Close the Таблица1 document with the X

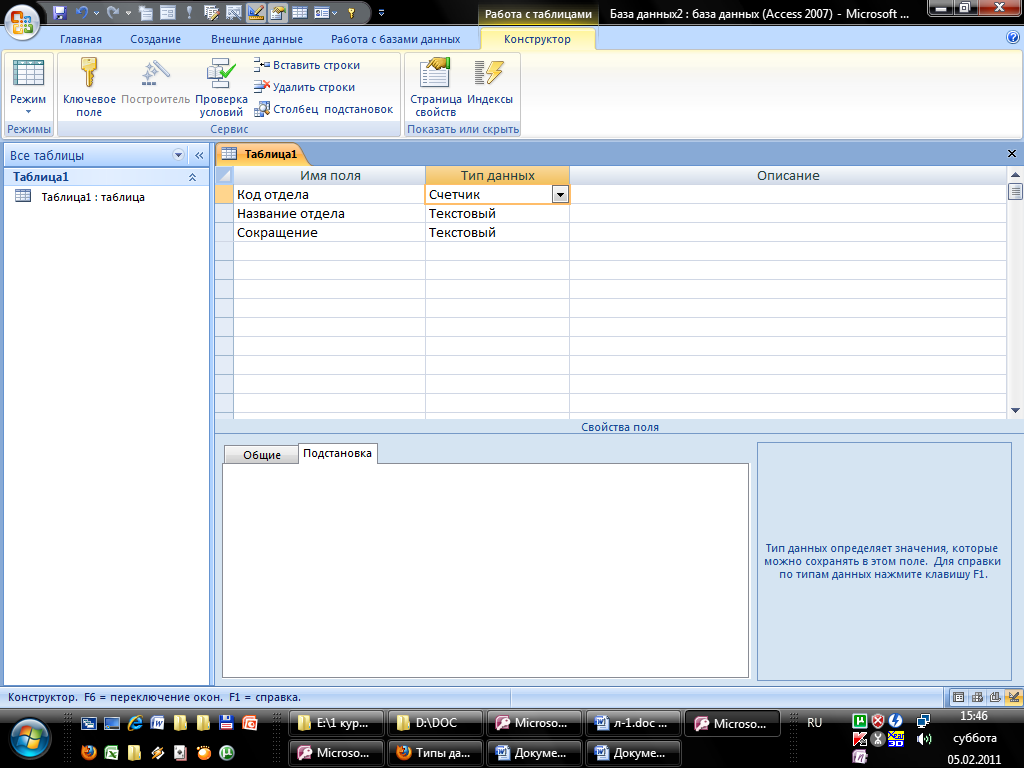1012,153
